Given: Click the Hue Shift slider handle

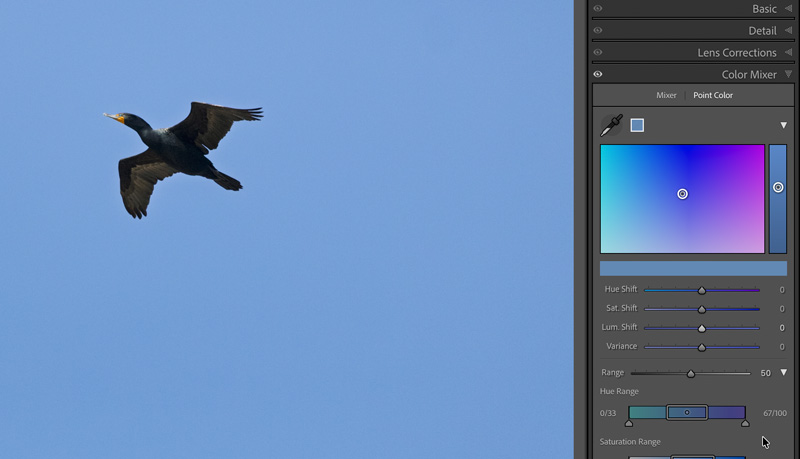Looking at the screenshot, I should pos(702,290).
